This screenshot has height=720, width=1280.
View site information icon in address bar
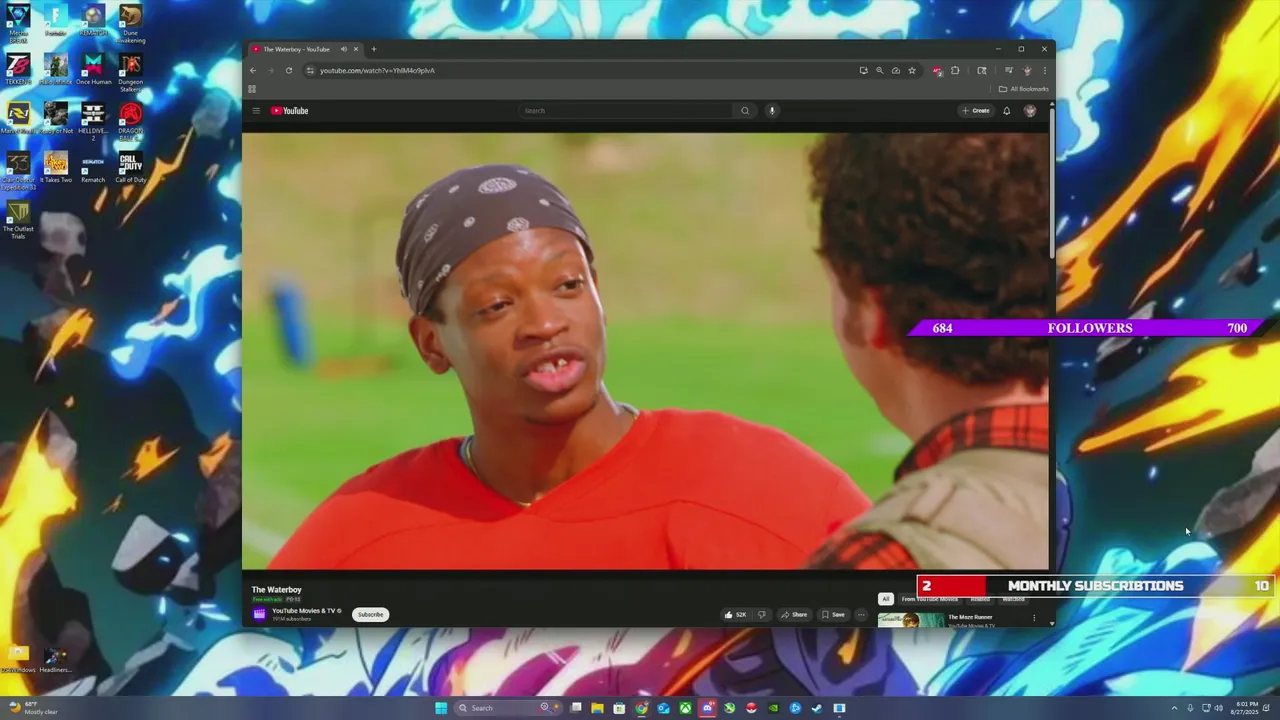pos(310,70)
